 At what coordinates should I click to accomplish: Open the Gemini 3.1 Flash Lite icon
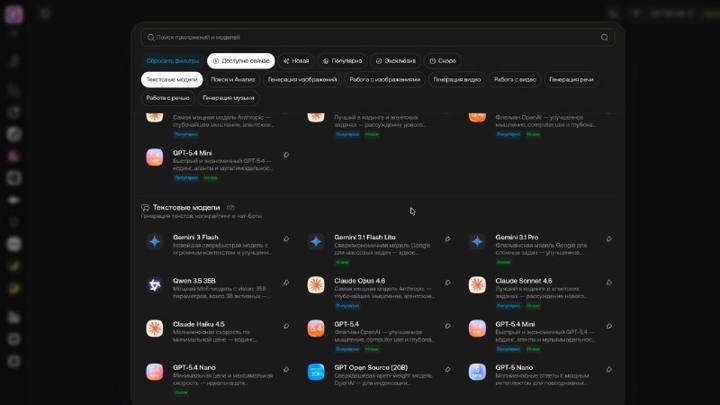[x=316, y=242]
